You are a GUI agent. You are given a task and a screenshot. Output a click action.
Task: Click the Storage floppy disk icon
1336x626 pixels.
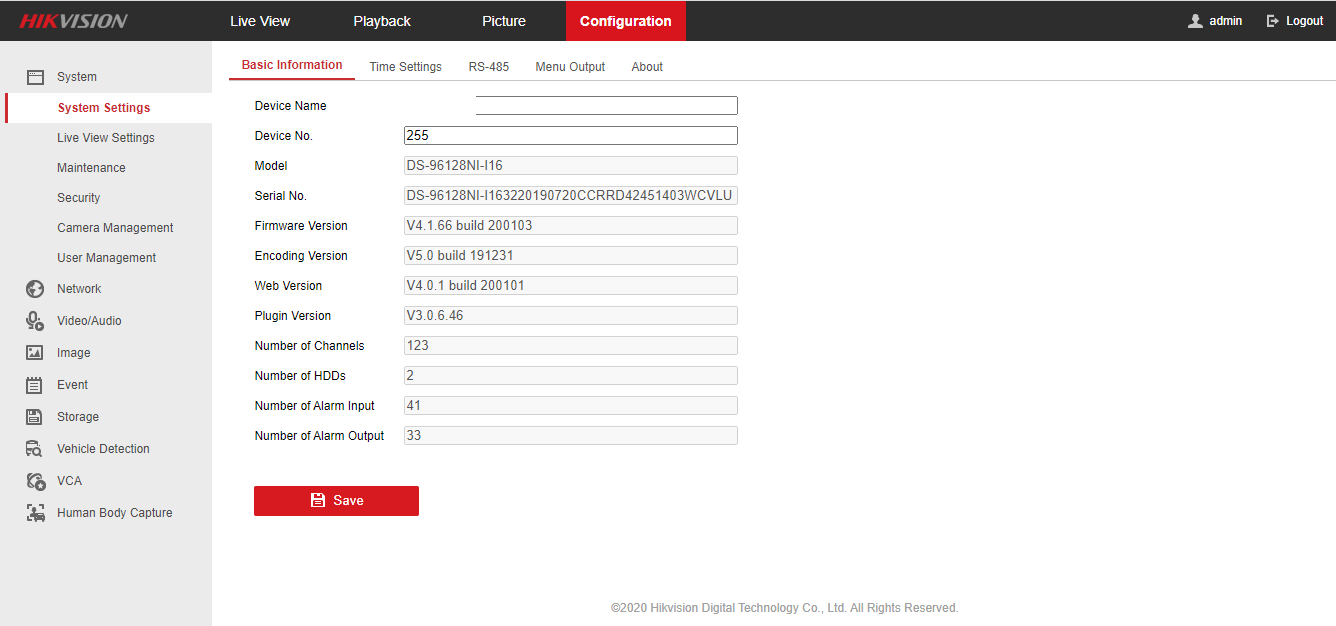[35, 417]
